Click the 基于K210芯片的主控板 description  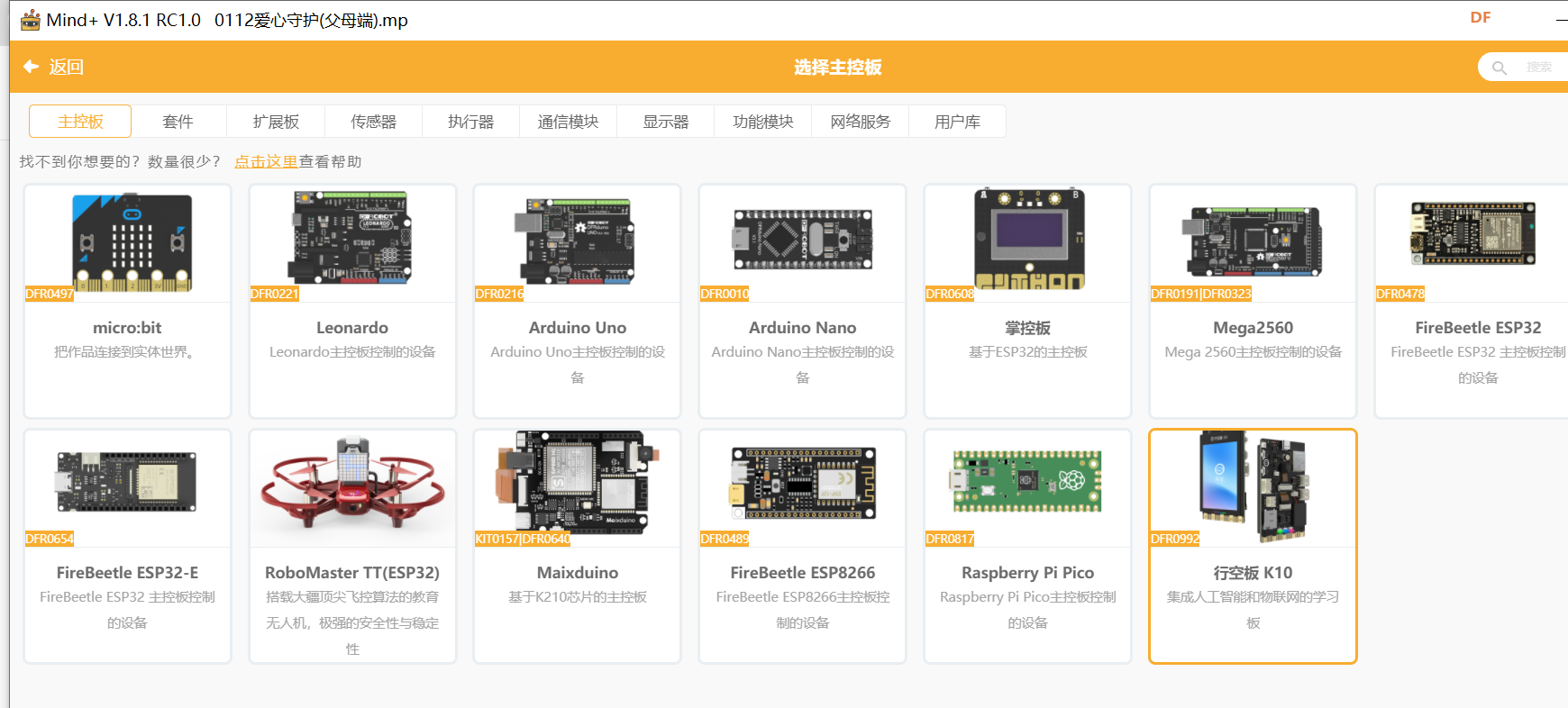[578, 597]
